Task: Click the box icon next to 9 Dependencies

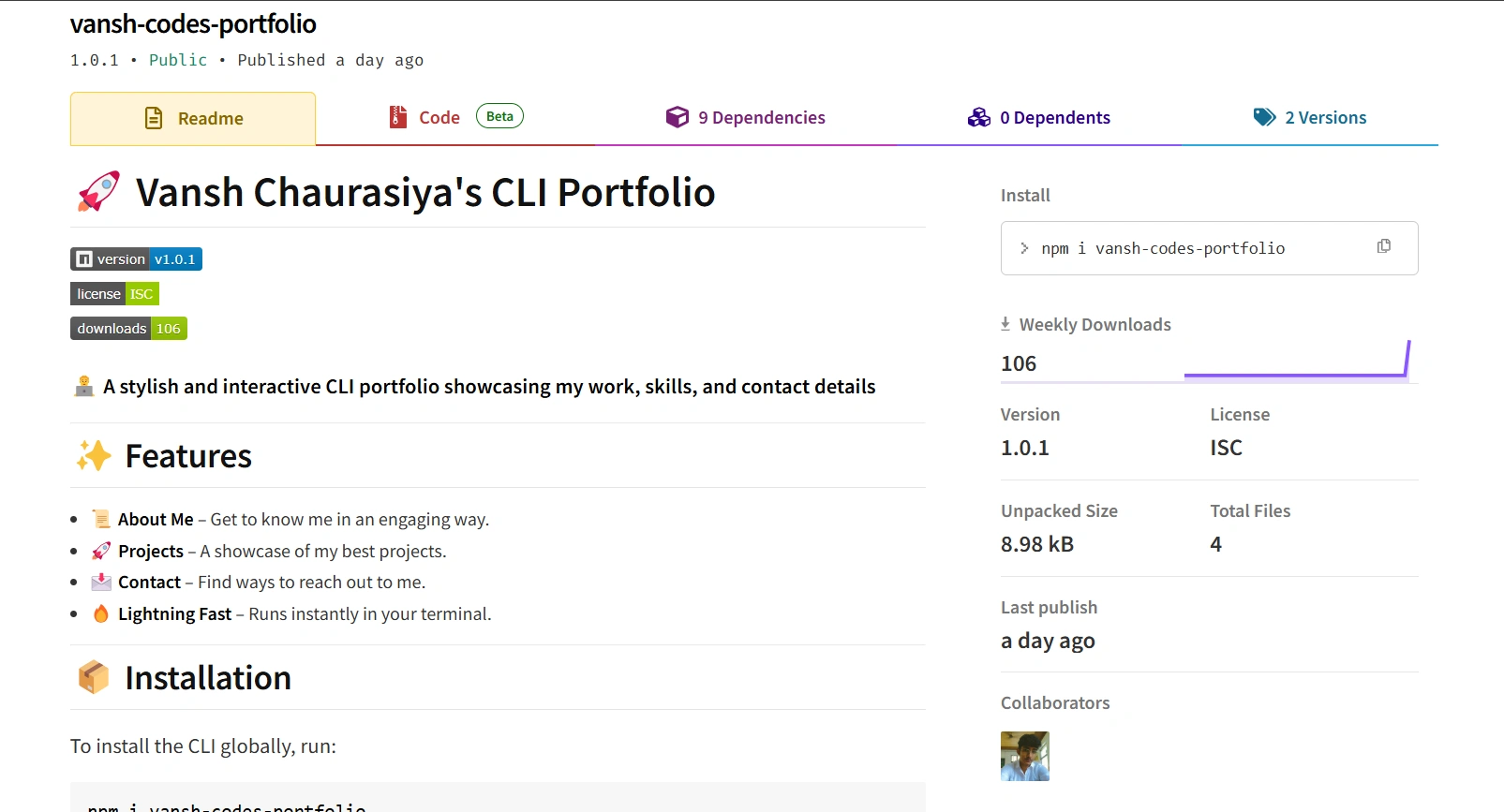Action: click(x=677, y=117)
